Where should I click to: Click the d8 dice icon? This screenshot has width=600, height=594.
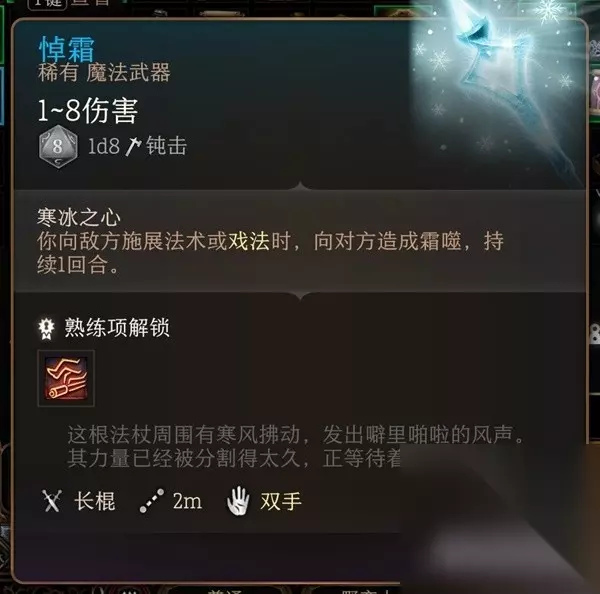pos(58,146)
